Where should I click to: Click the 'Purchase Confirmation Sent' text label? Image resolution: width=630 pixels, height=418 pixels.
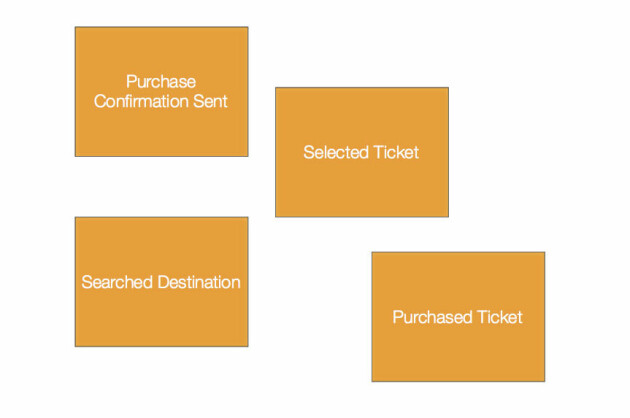(x=161, y=91)
